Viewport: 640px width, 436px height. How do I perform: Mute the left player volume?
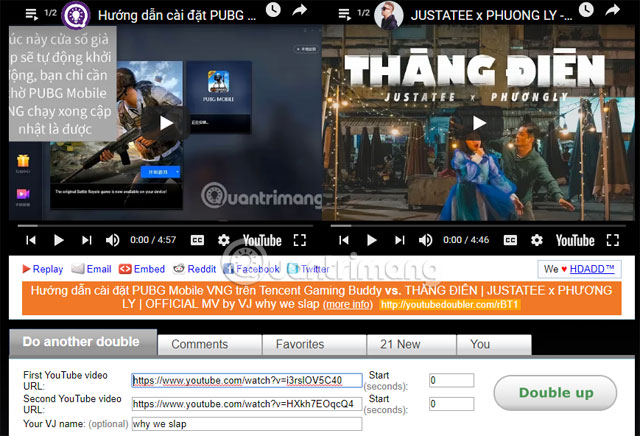click(x=113, y=240)
